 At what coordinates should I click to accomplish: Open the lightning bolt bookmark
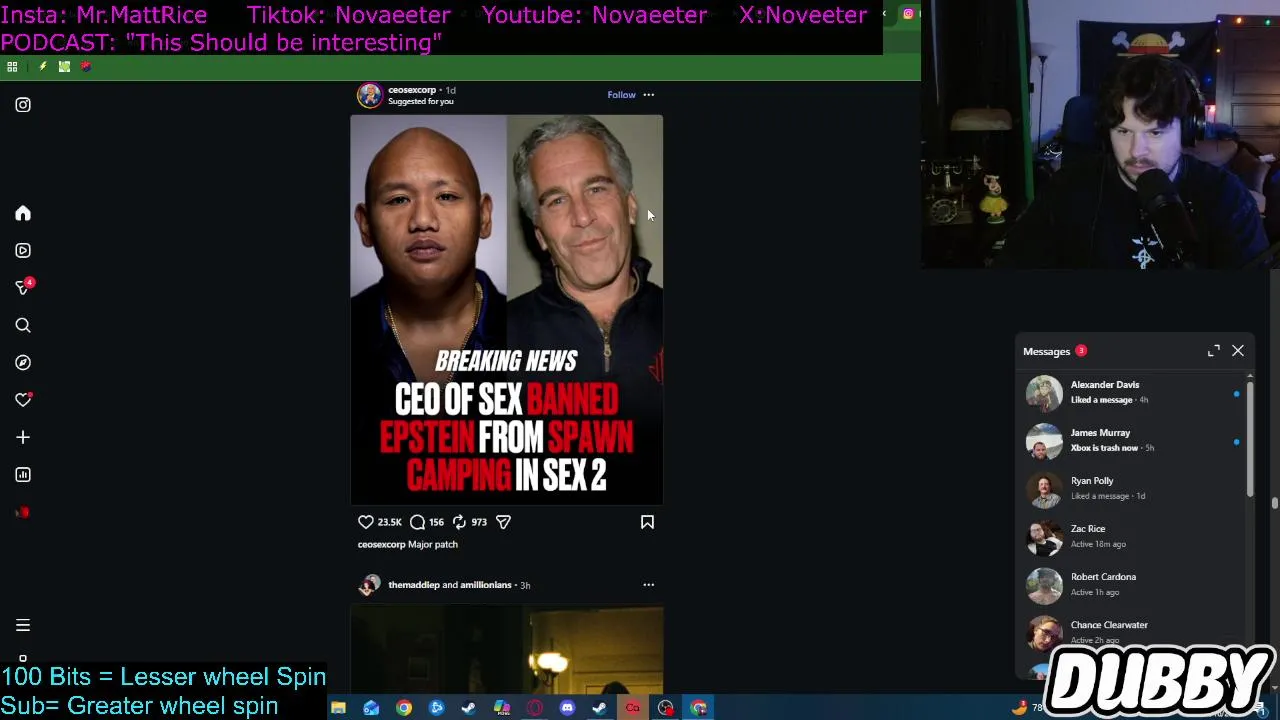[x=42, y=67]
